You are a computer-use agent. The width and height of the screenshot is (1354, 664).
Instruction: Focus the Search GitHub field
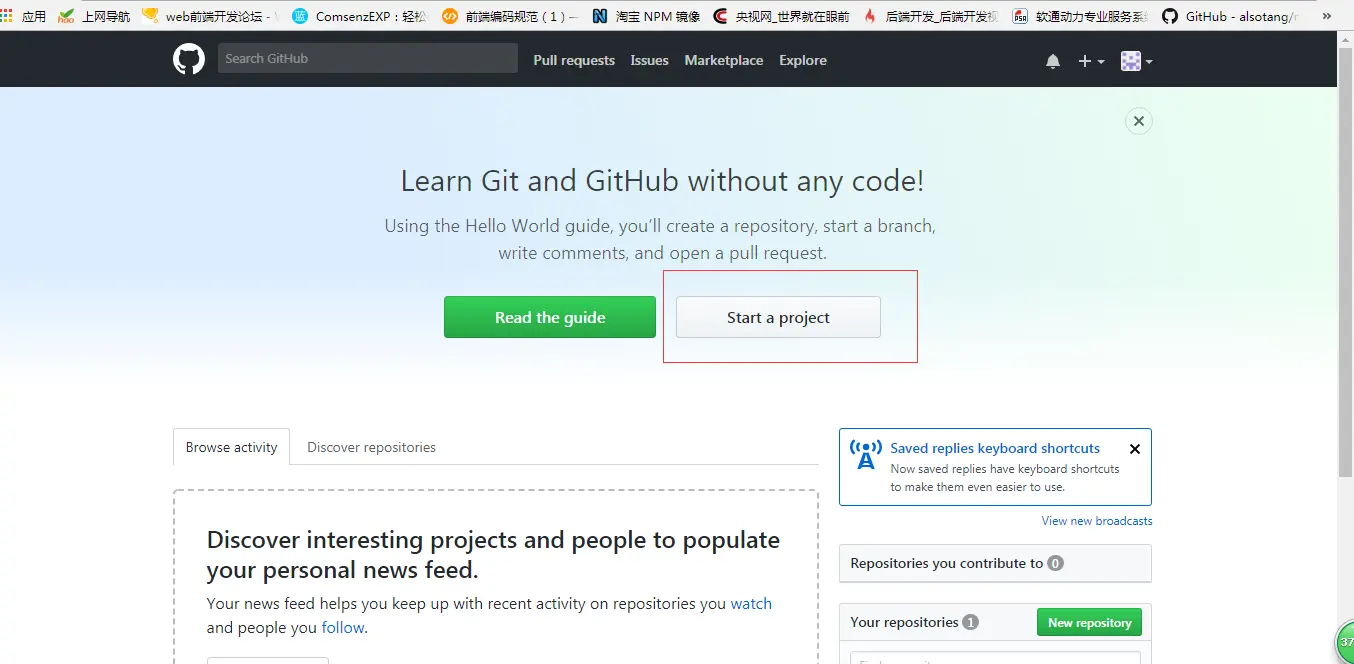(x=368, y=58)
